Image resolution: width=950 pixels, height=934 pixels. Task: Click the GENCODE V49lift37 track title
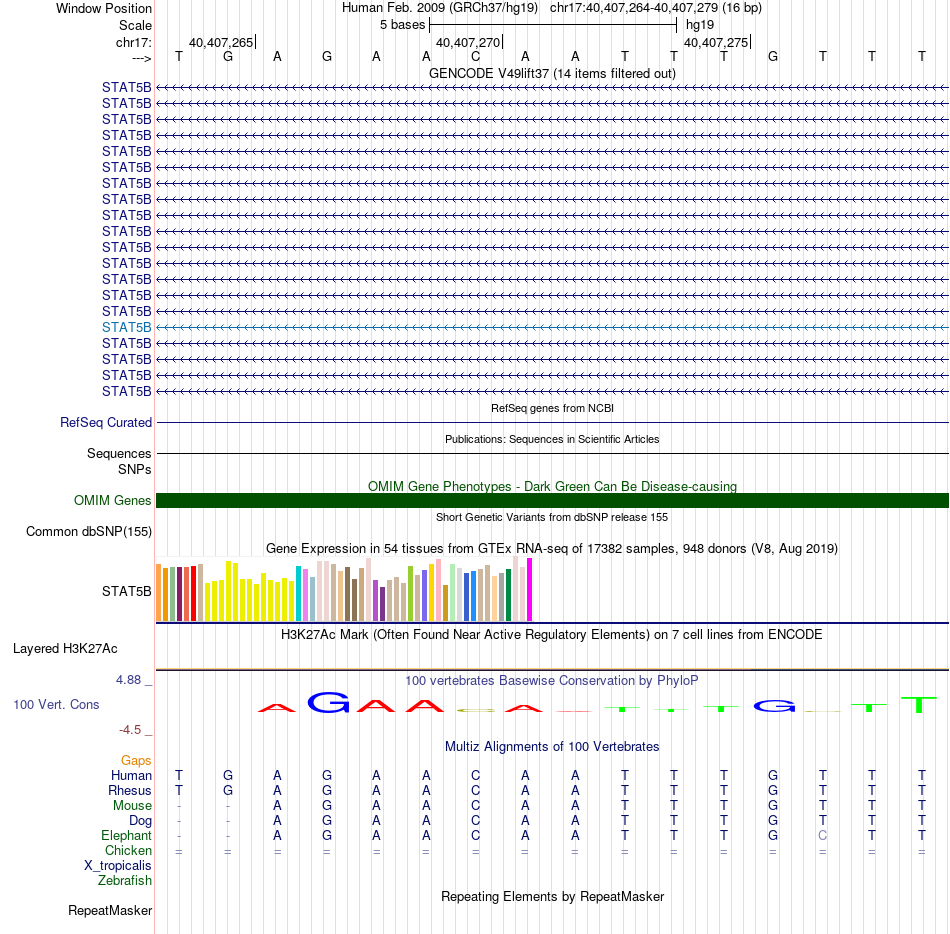(552, 73)
